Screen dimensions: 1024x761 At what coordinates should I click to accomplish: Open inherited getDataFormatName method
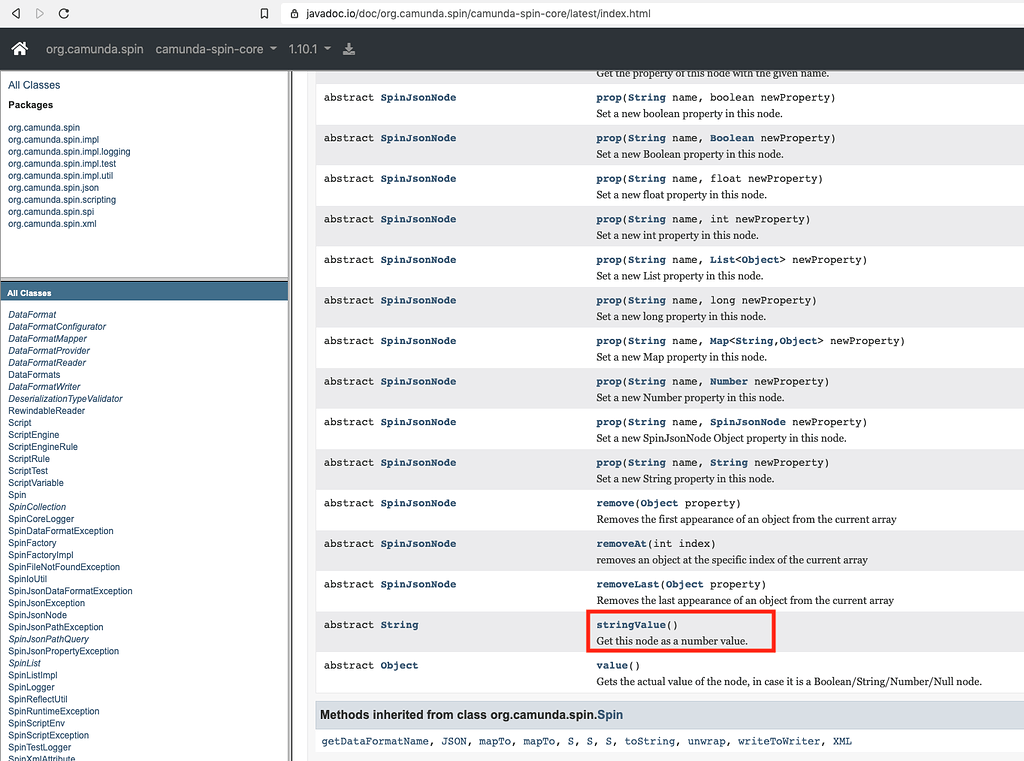coord(375,741)
